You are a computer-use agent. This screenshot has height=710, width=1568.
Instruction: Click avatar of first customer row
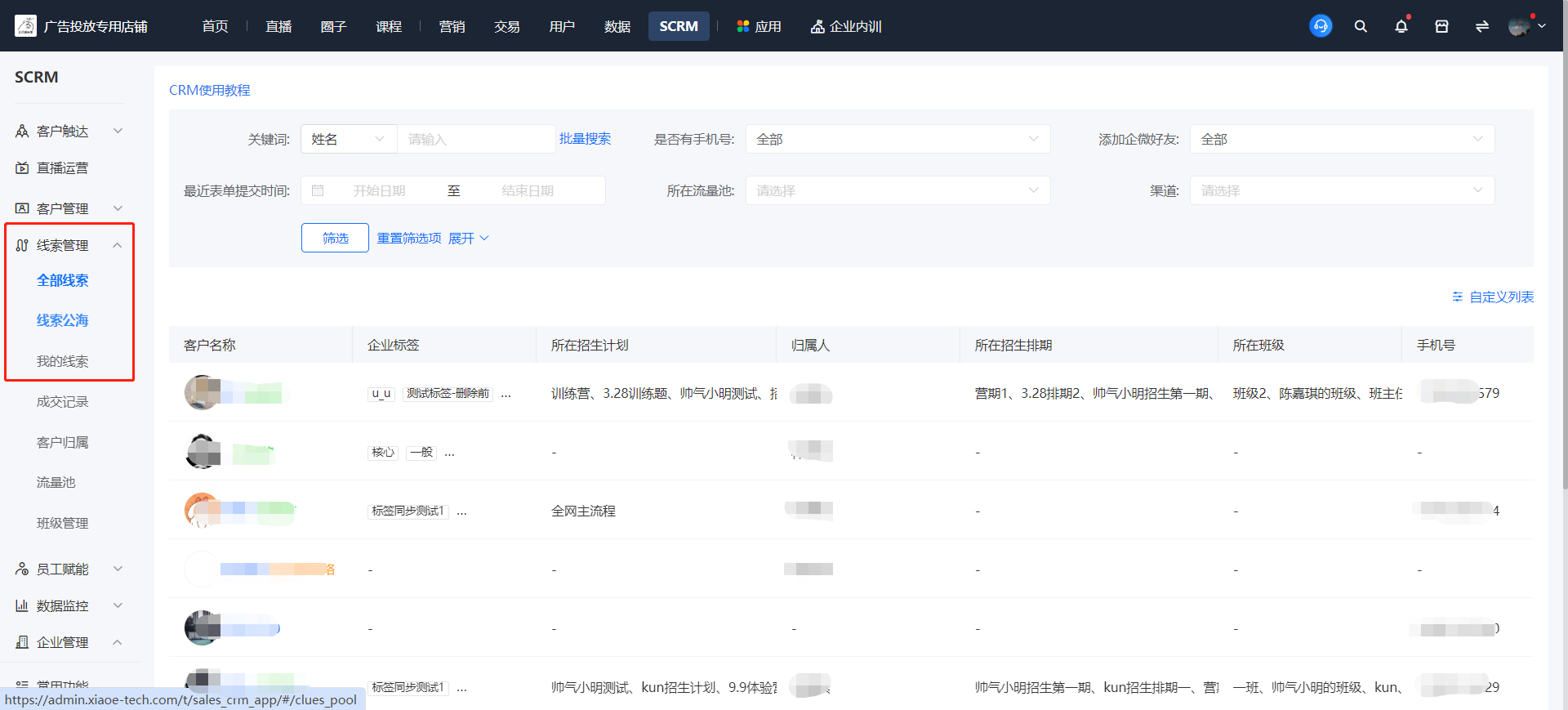click(202, 392)
